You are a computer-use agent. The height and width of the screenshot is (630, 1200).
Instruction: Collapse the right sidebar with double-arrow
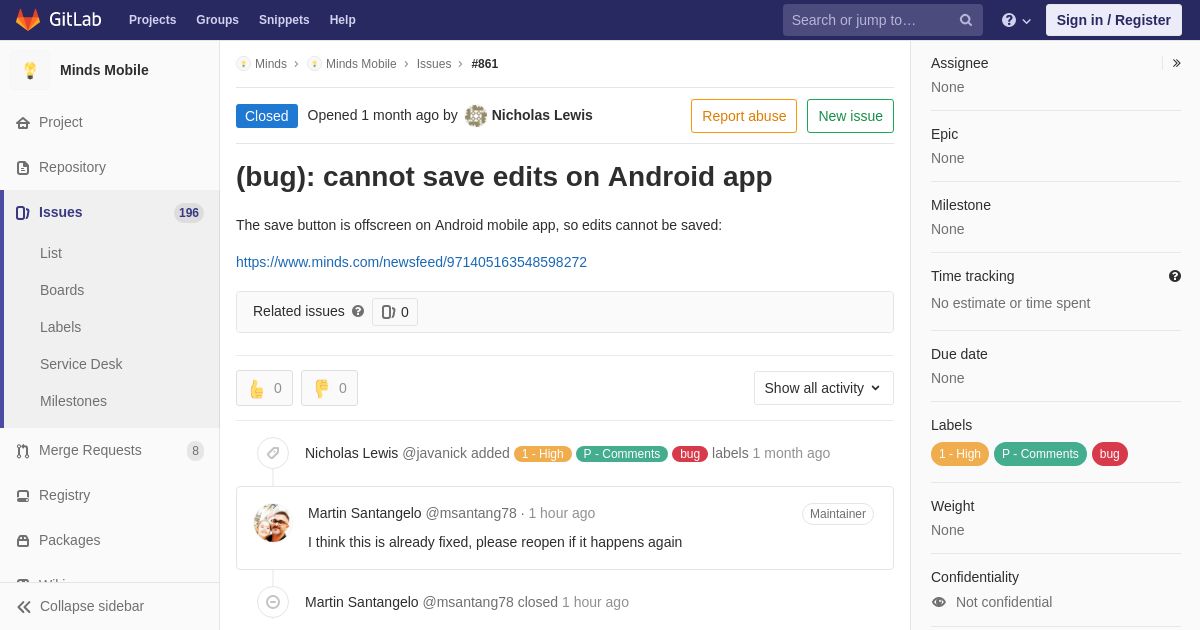1177,63
